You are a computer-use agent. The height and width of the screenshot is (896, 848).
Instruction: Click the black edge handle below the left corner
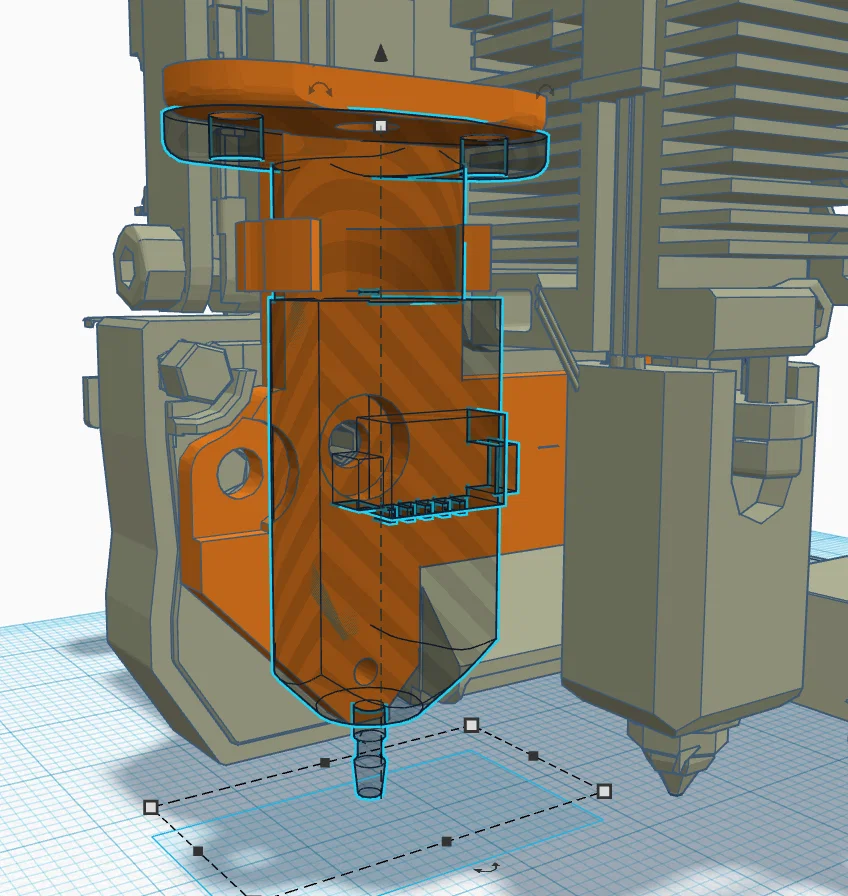(x=198, y=851)
